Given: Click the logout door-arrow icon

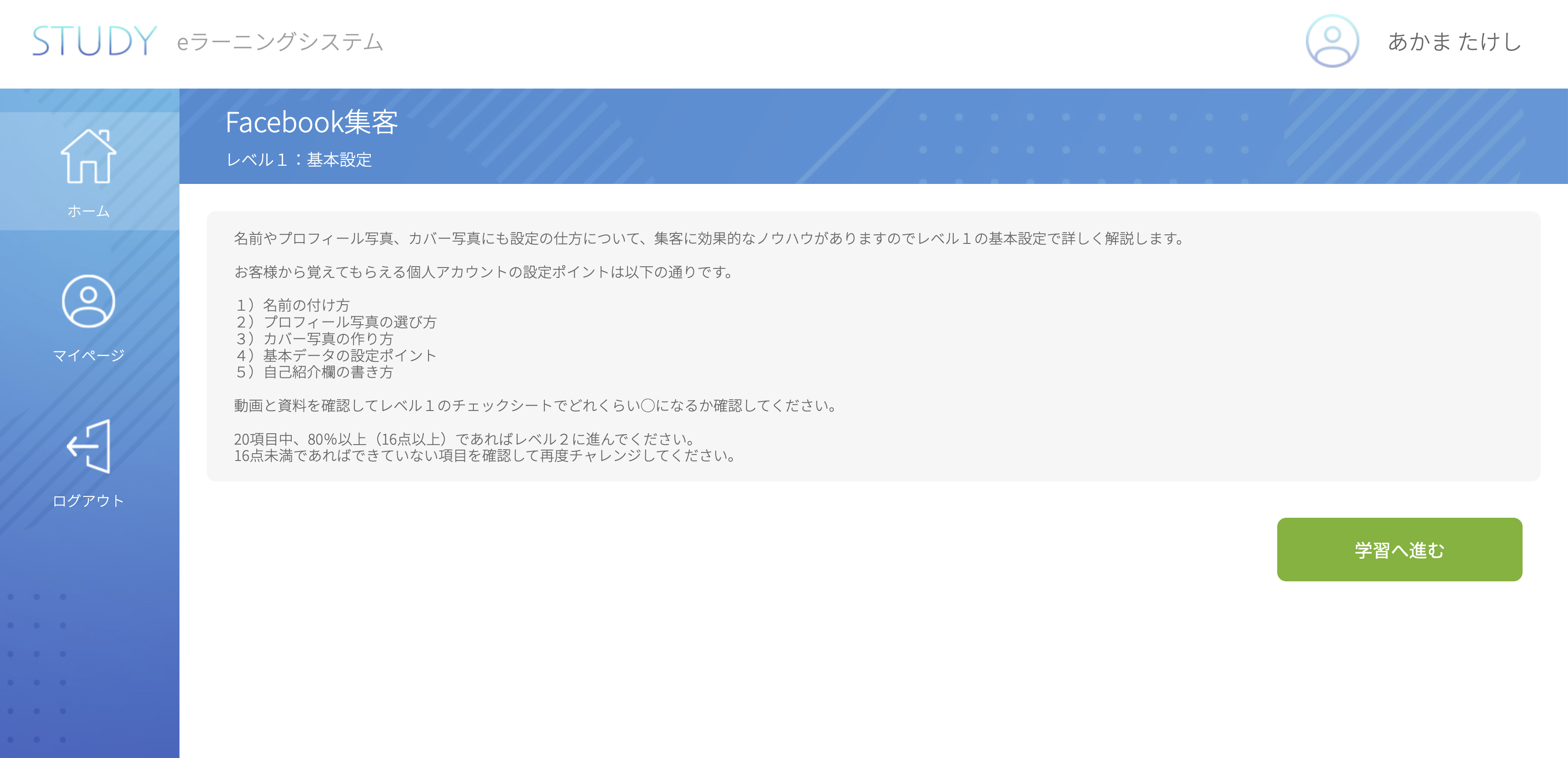Looking at the screenshot, I should click(x=88, y=446).
